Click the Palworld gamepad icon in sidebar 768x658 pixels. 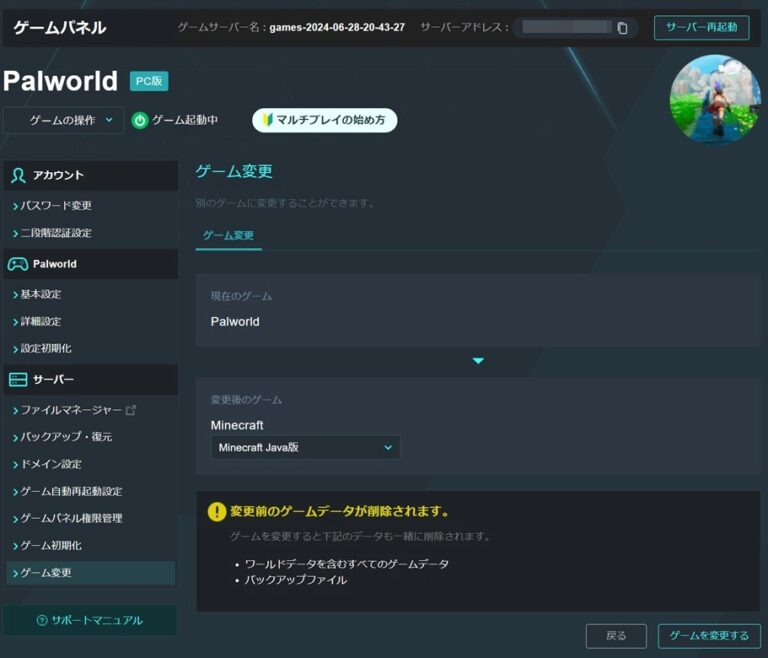(18, 265)
